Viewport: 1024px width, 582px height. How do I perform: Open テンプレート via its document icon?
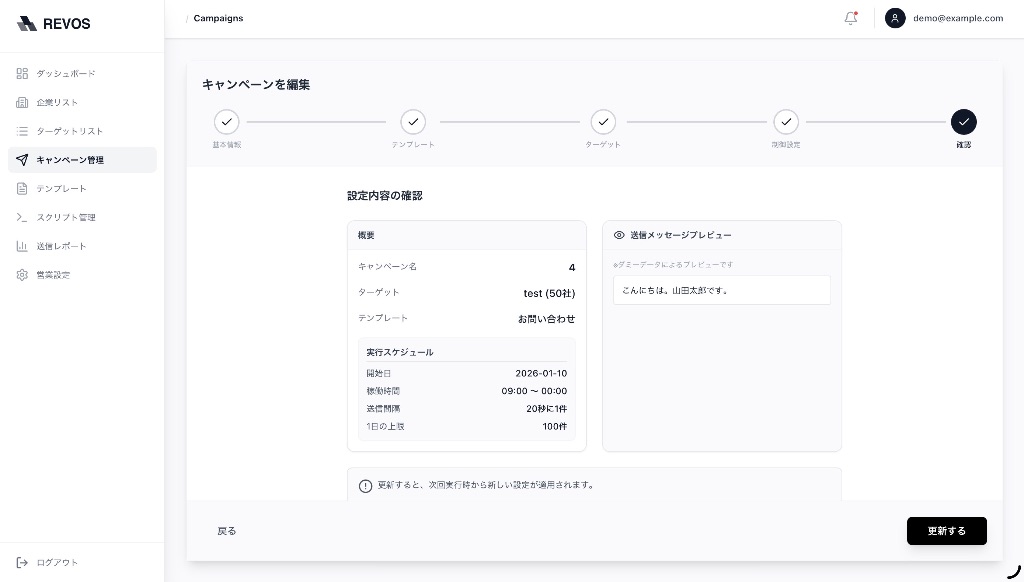tap(22, 188)
